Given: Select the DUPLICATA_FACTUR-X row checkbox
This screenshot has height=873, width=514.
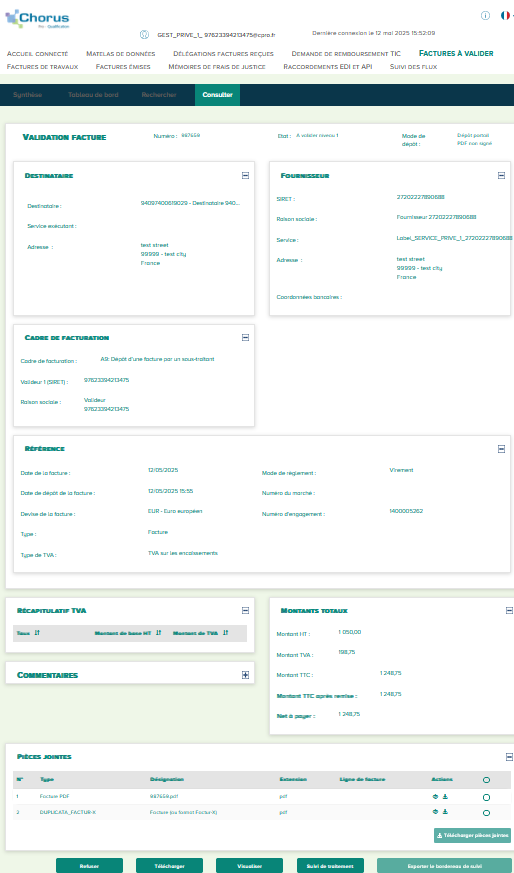Looking at the screenshot, I should (x=486, y=813).
